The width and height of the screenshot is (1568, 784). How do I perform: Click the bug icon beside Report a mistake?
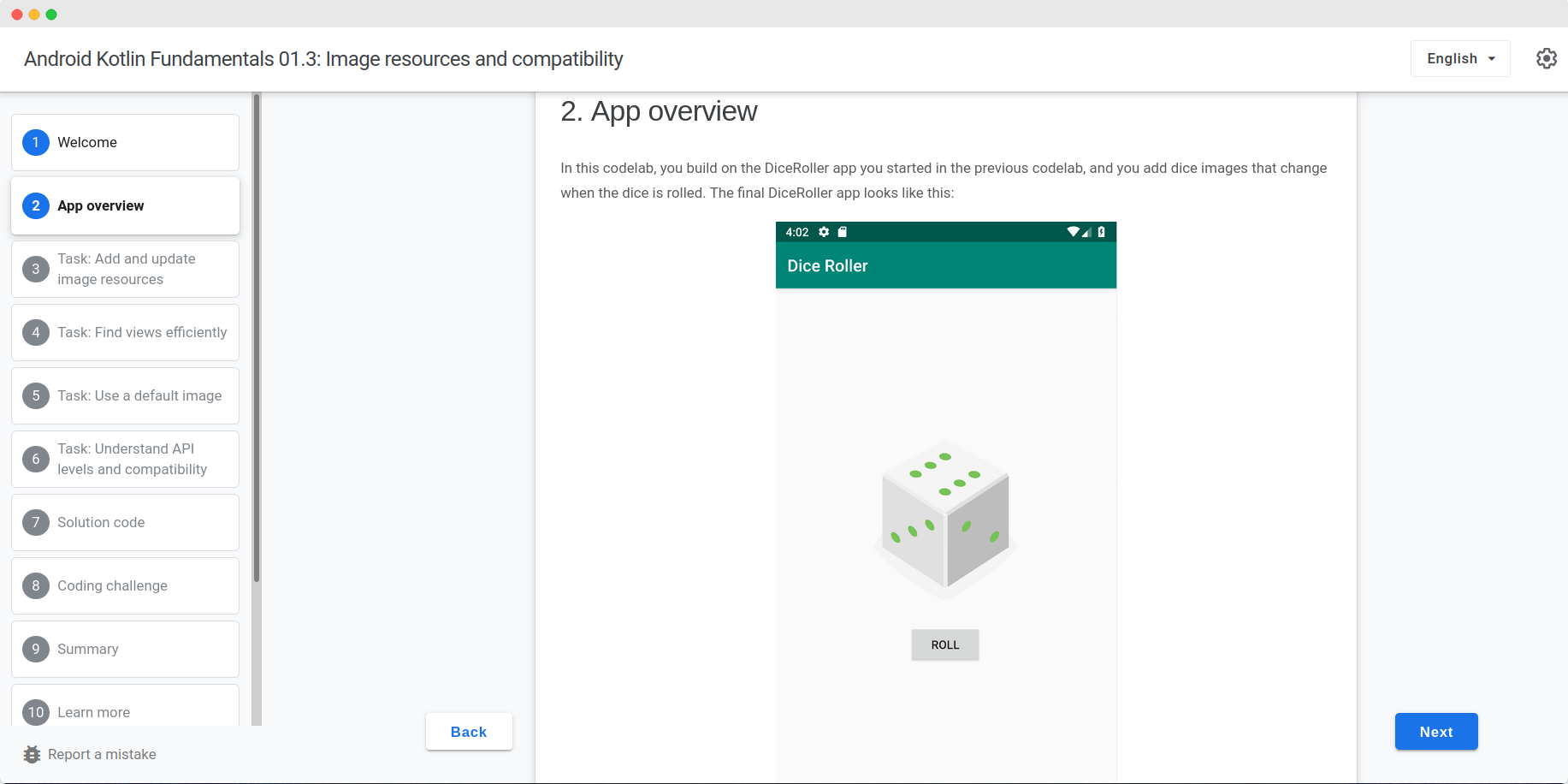[32, 754]
